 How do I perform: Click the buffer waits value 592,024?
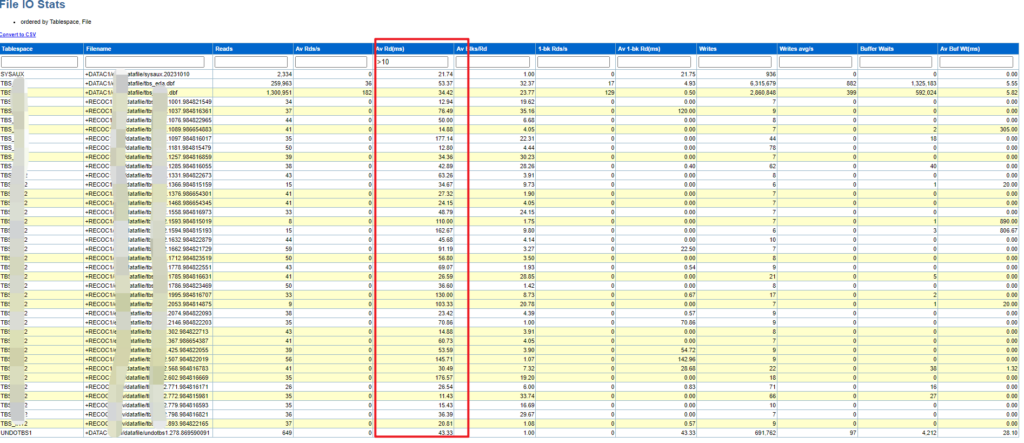click(x=925, y=93)
